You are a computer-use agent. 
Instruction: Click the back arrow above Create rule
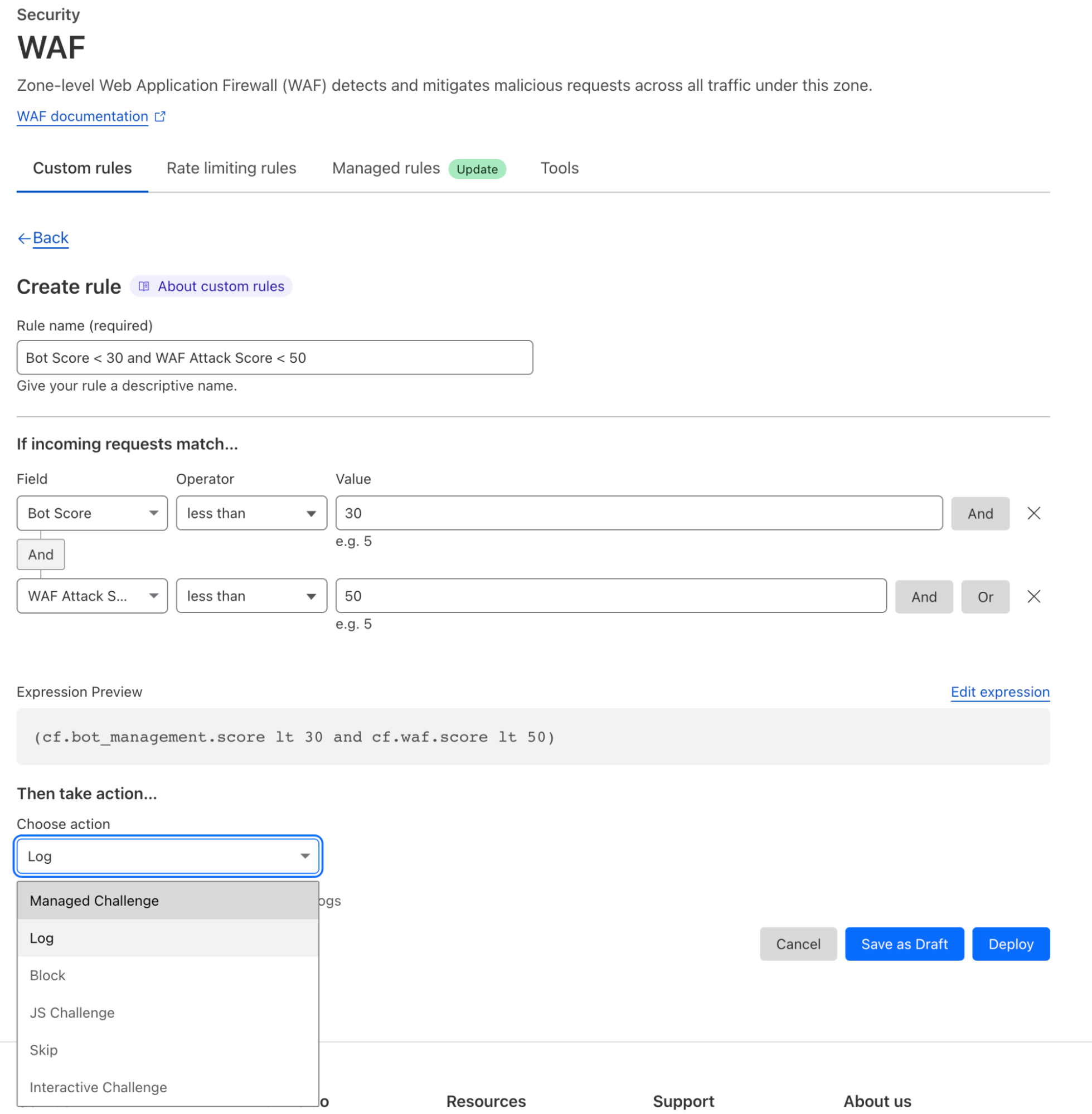point(23,237)
